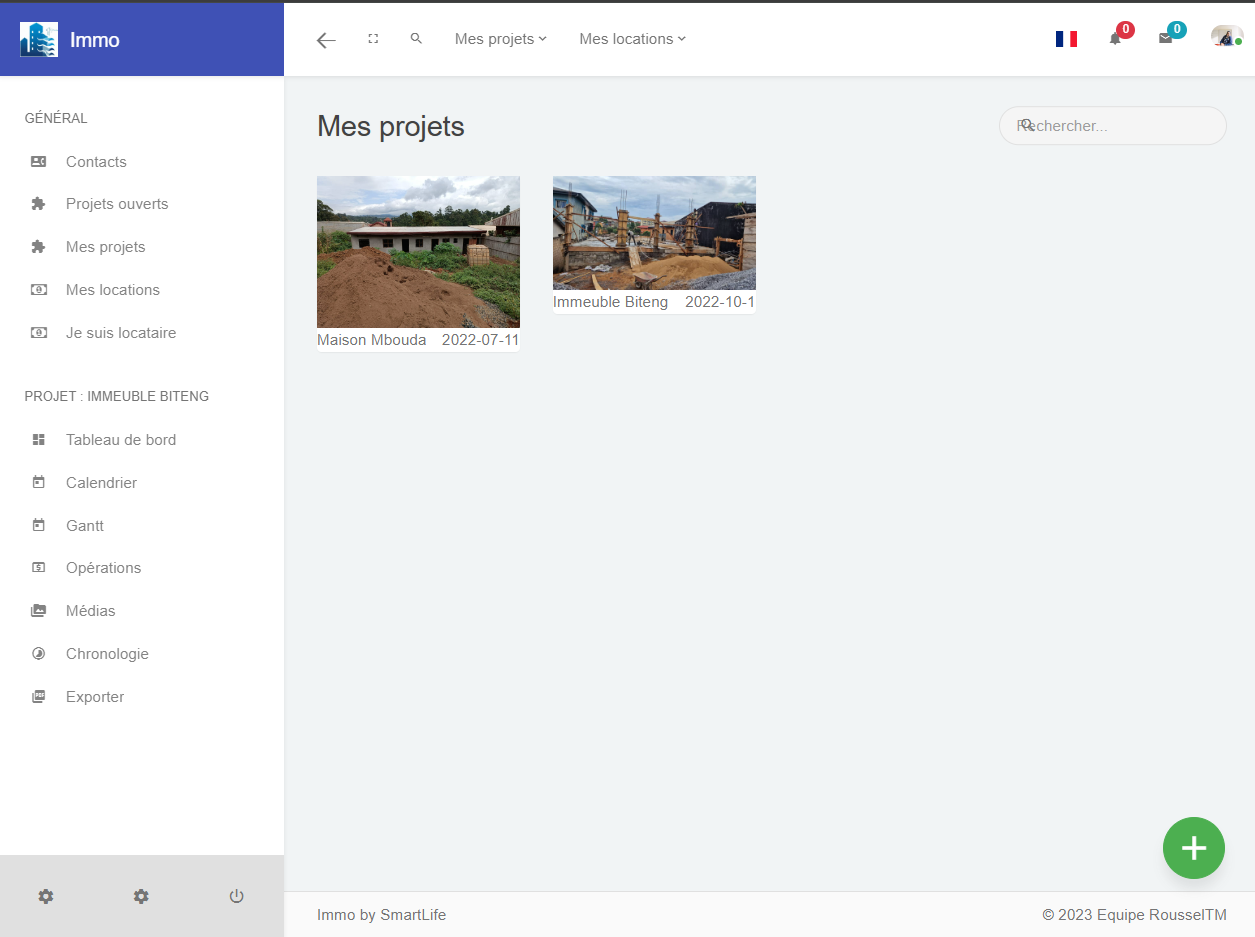This screenshot has height=937, width=1255.
Task: Open the Gantt view
Action: pos(85,526)
